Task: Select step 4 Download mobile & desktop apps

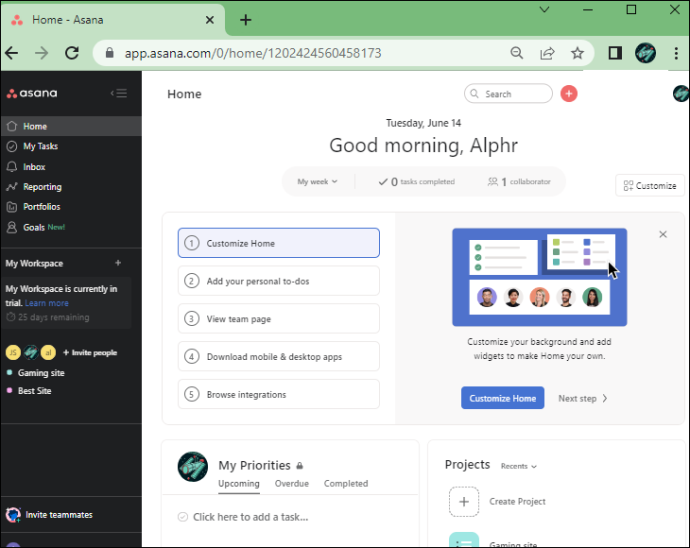Action: pyautogui.click(x=279, y=357)
